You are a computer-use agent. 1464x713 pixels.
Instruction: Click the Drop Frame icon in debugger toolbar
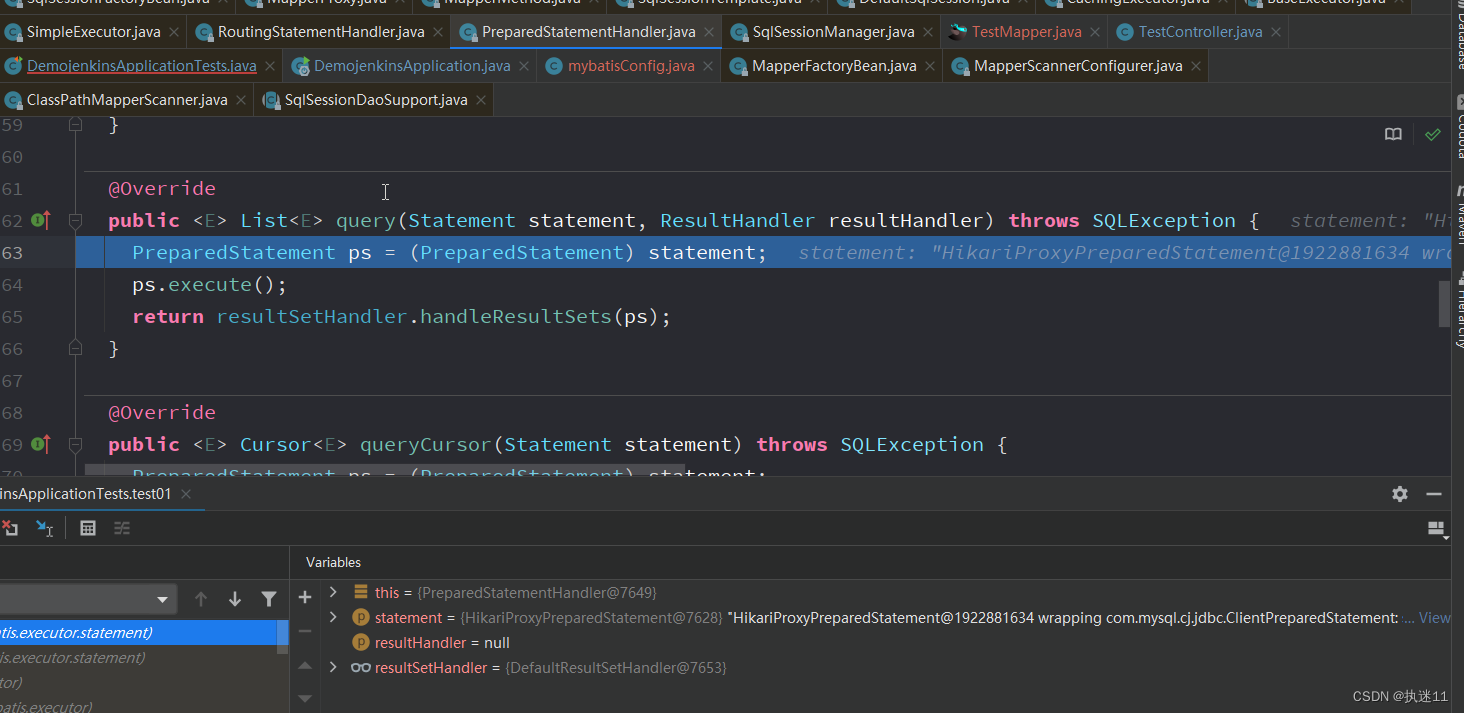pos(10,528)
